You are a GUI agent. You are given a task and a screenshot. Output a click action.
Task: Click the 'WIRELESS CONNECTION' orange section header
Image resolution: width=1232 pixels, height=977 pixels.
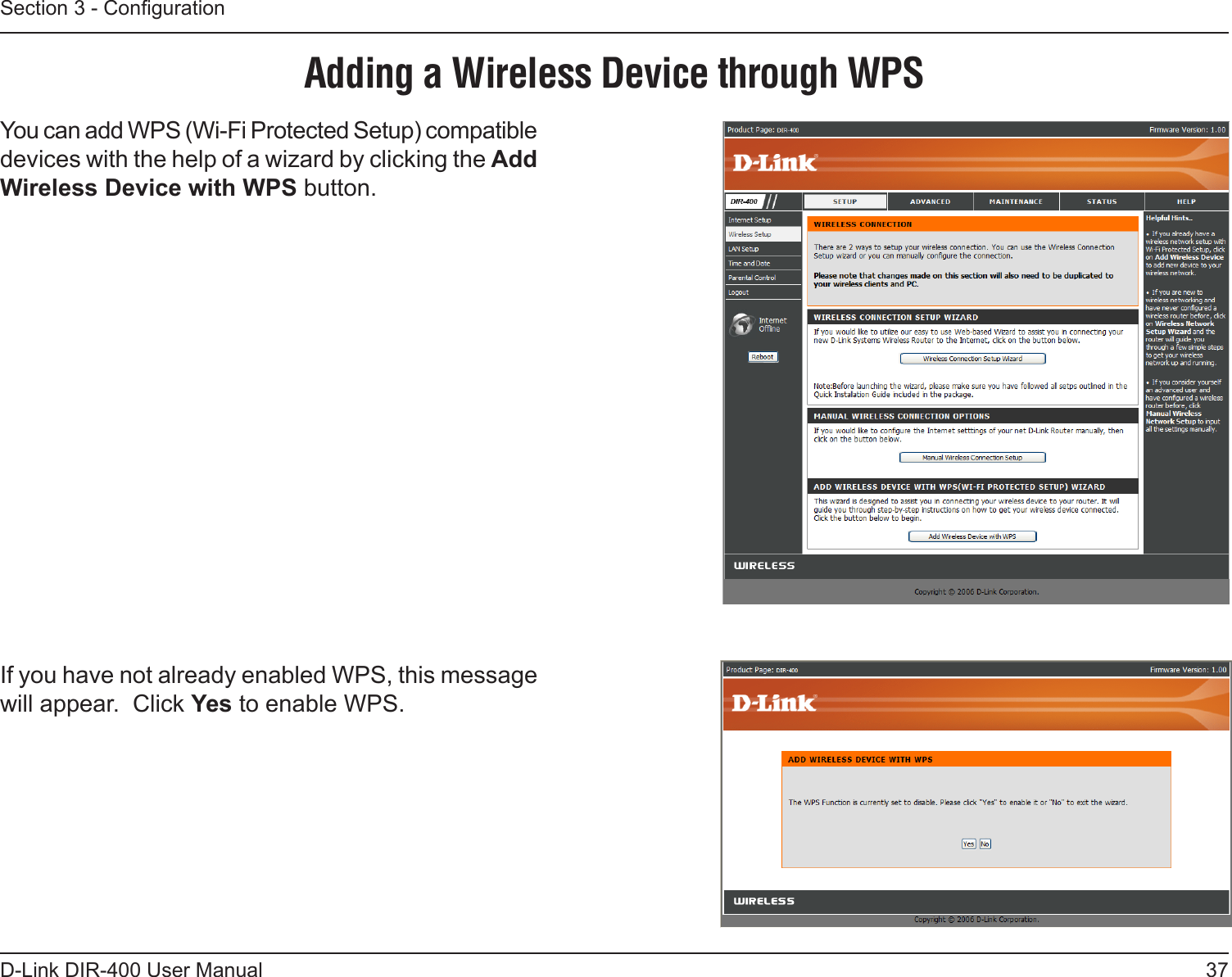972,224
